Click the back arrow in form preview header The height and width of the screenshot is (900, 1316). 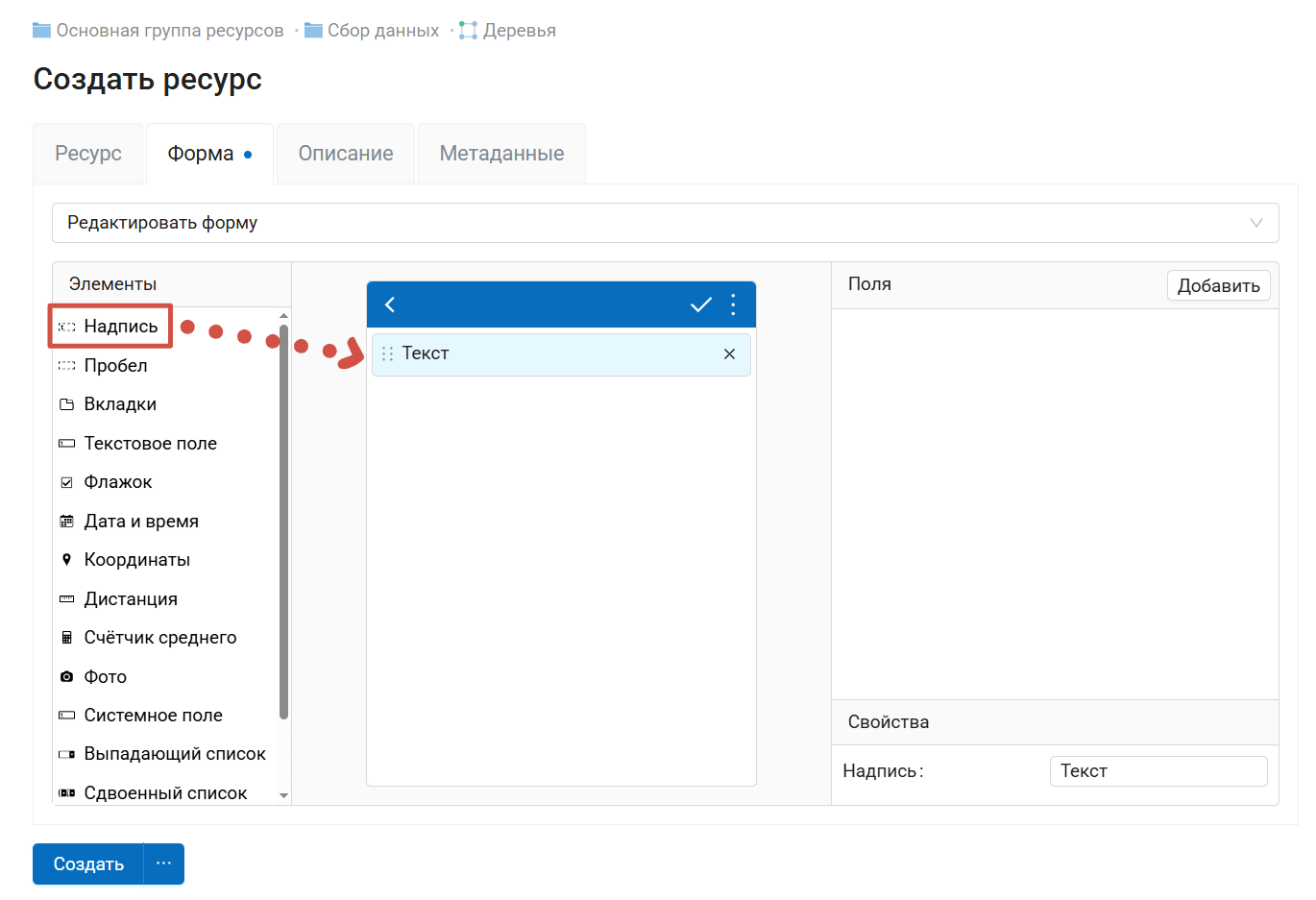(x=390, y=304)
